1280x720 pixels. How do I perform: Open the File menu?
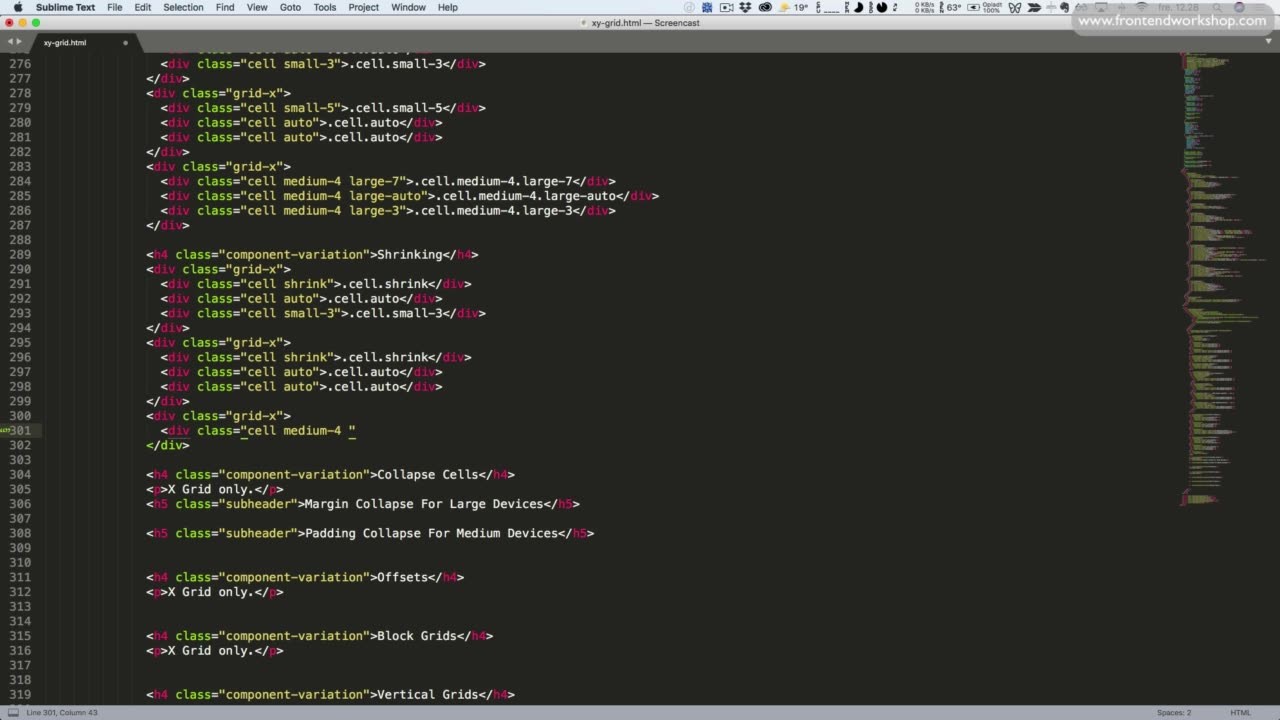(x=115, y=7)
